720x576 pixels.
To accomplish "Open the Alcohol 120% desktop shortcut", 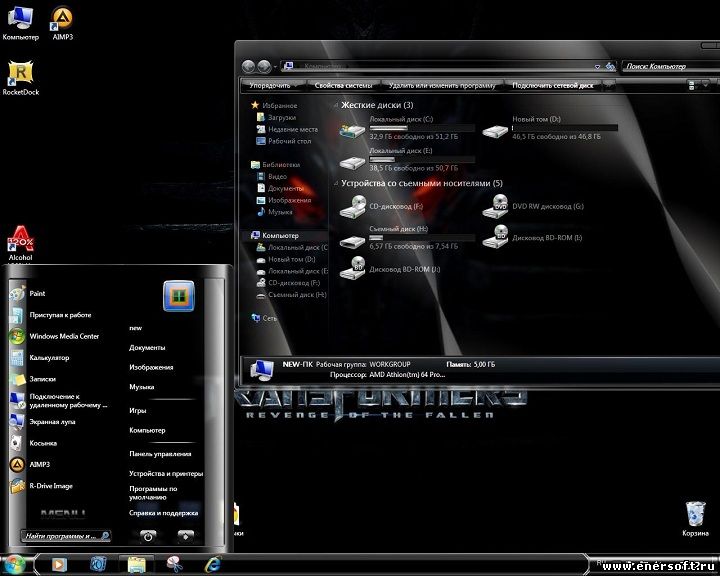I will click(20, 243).
